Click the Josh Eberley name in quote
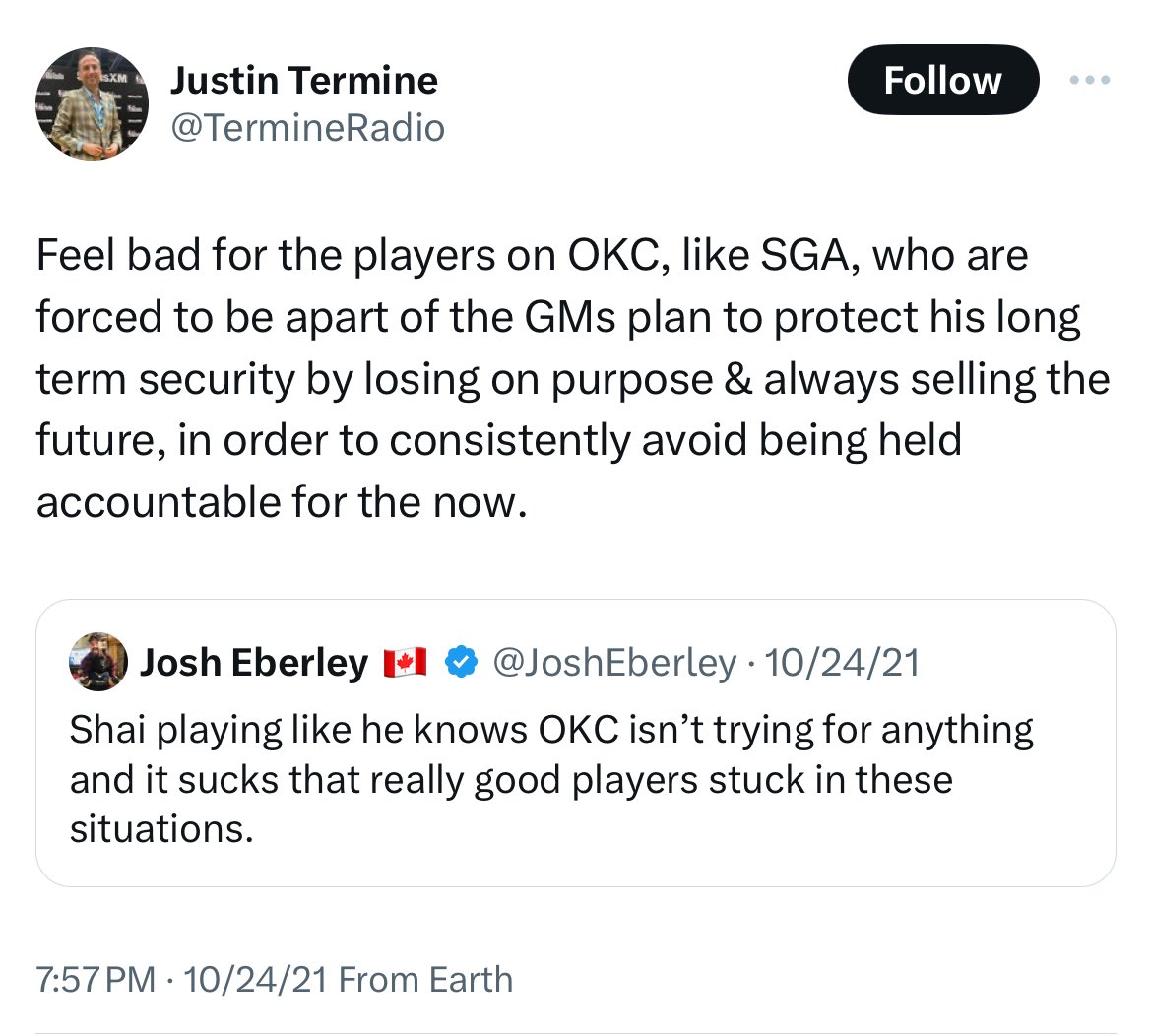The width and height of the screenshot is (1151, 1036). (254, 663)
